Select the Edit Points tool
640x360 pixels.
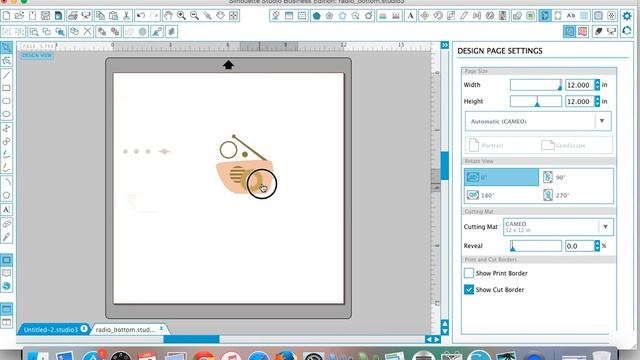(x=7, y=61)
